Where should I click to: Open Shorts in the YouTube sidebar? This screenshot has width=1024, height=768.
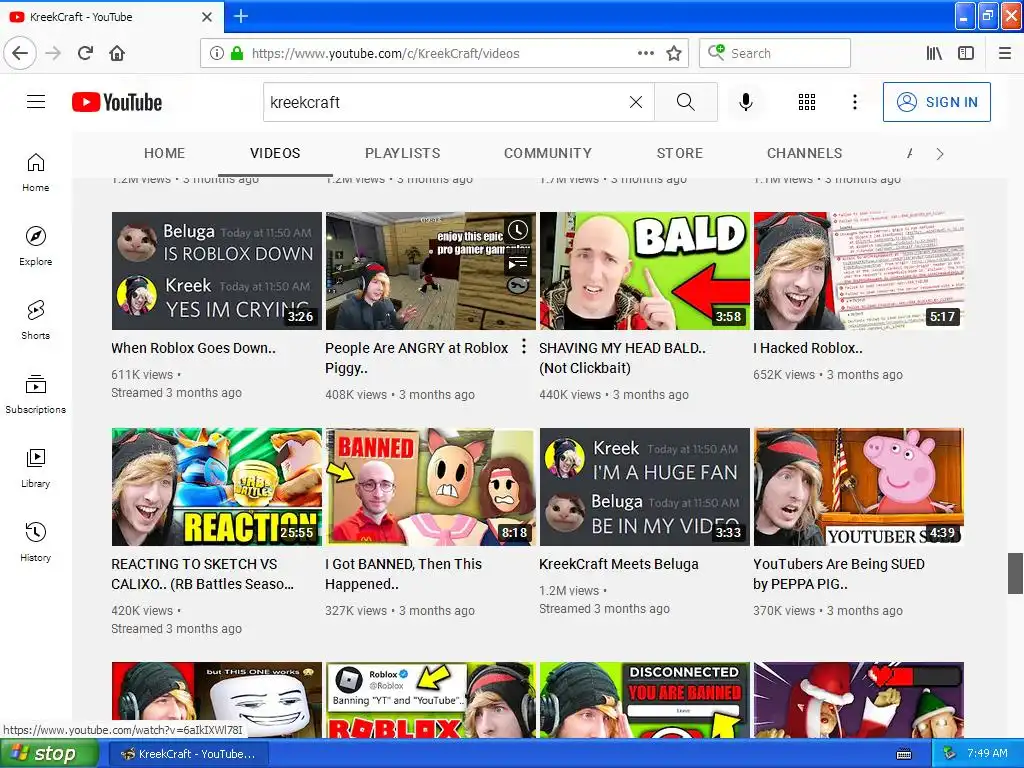(x=35, y=320)
